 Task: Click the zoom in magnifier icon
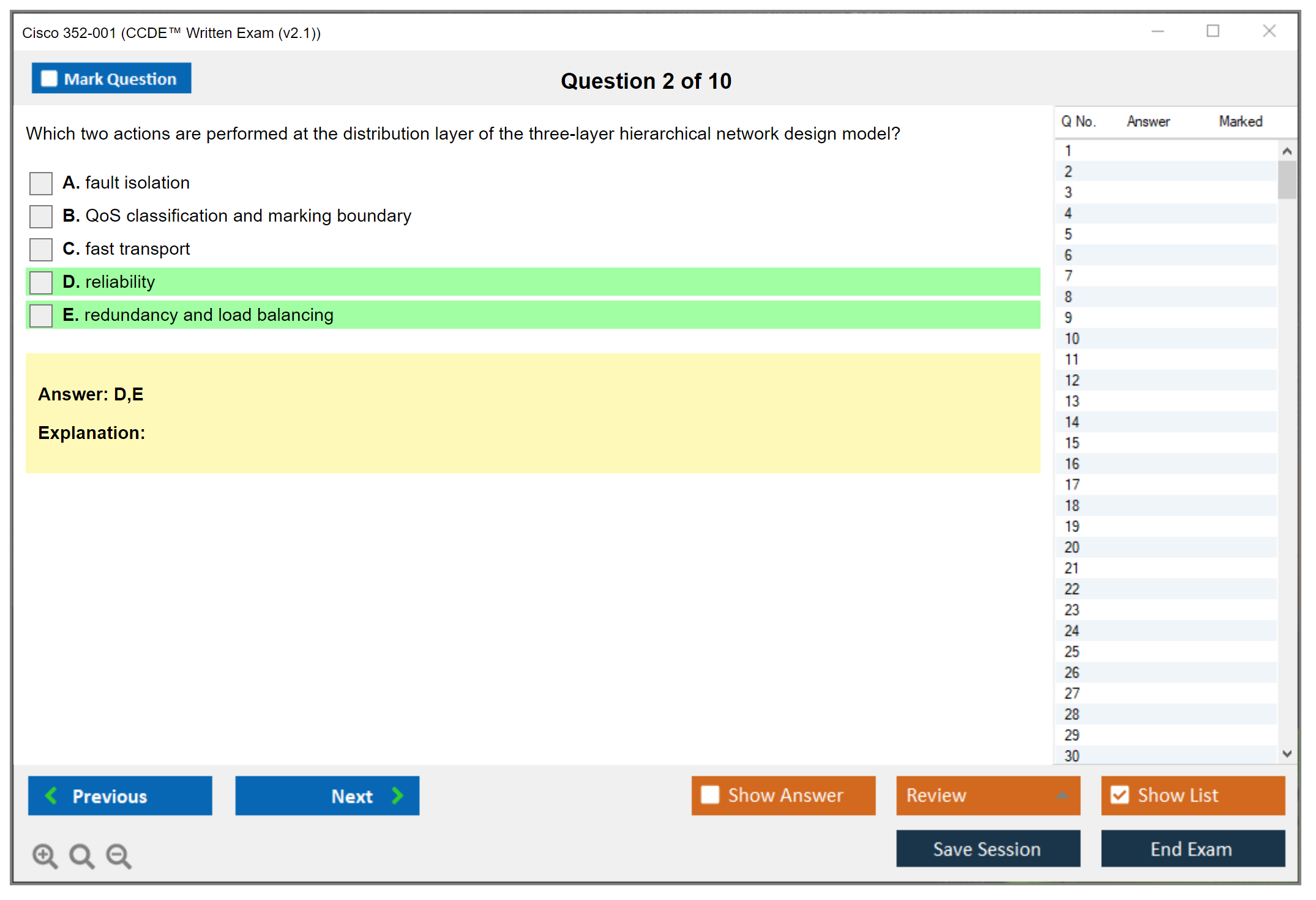(45, 855)
